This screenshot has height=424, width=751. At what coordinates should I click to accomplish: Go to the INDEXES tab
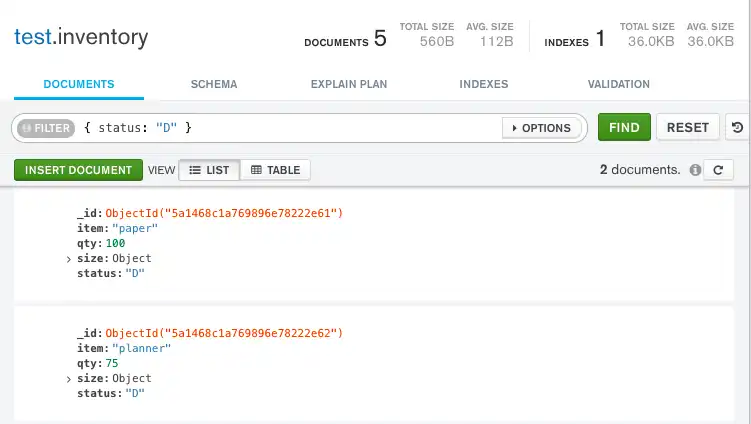[483, 85]
